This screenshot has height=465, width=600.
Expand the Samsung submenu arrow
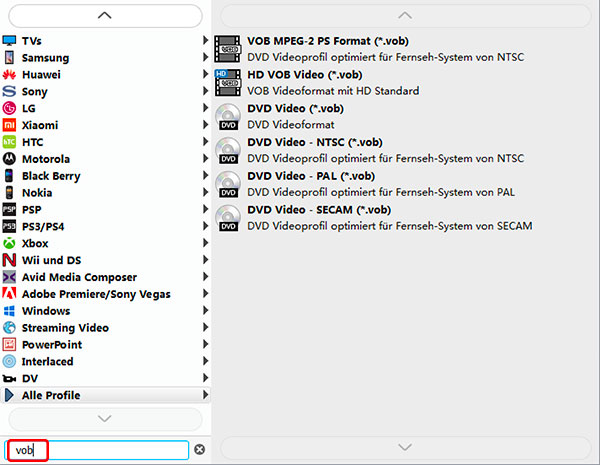205,57
